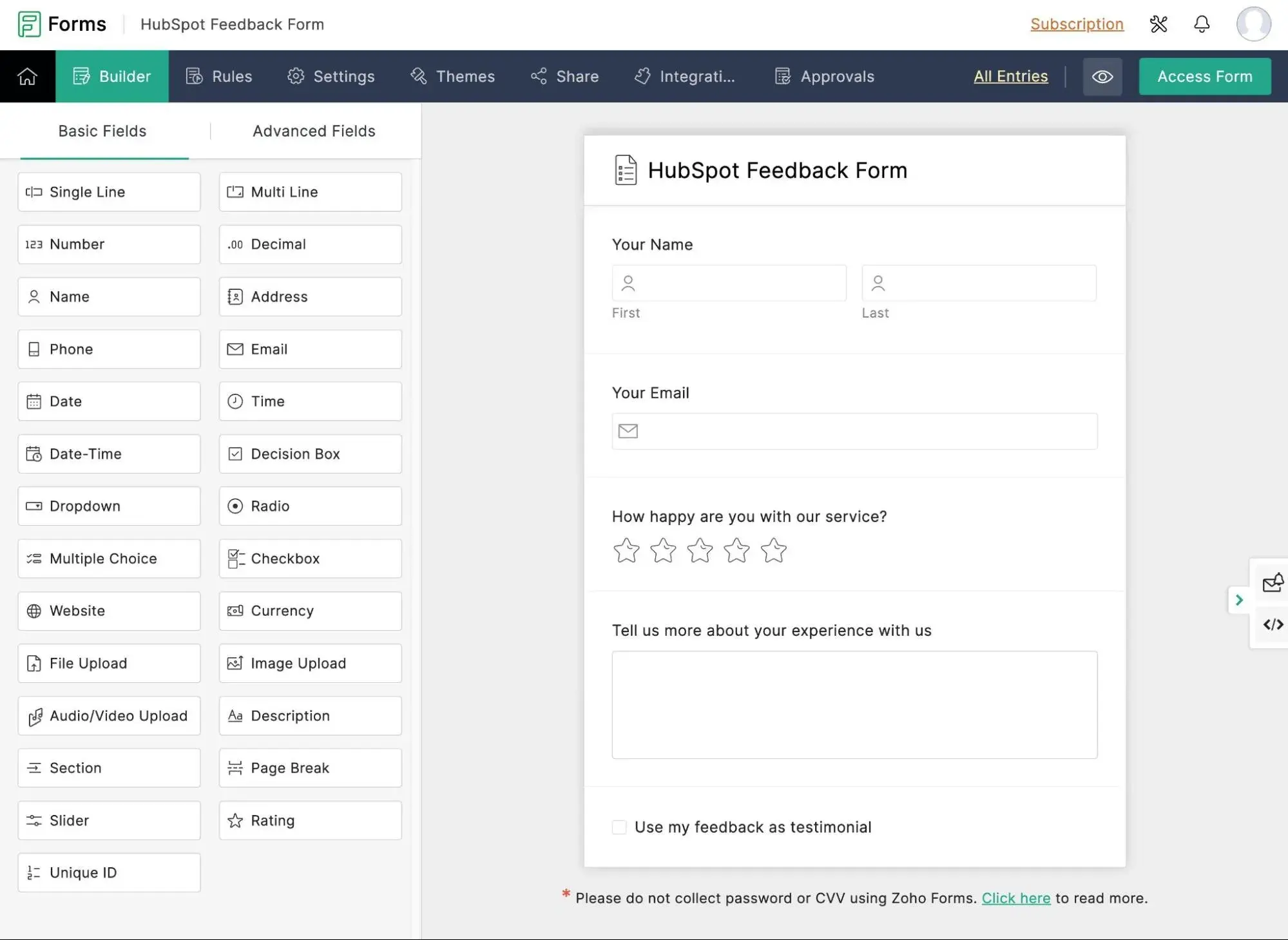Select the Unique ID field icon
Viewport: 1288px width, 940px height.
click(x=34, y=872)
